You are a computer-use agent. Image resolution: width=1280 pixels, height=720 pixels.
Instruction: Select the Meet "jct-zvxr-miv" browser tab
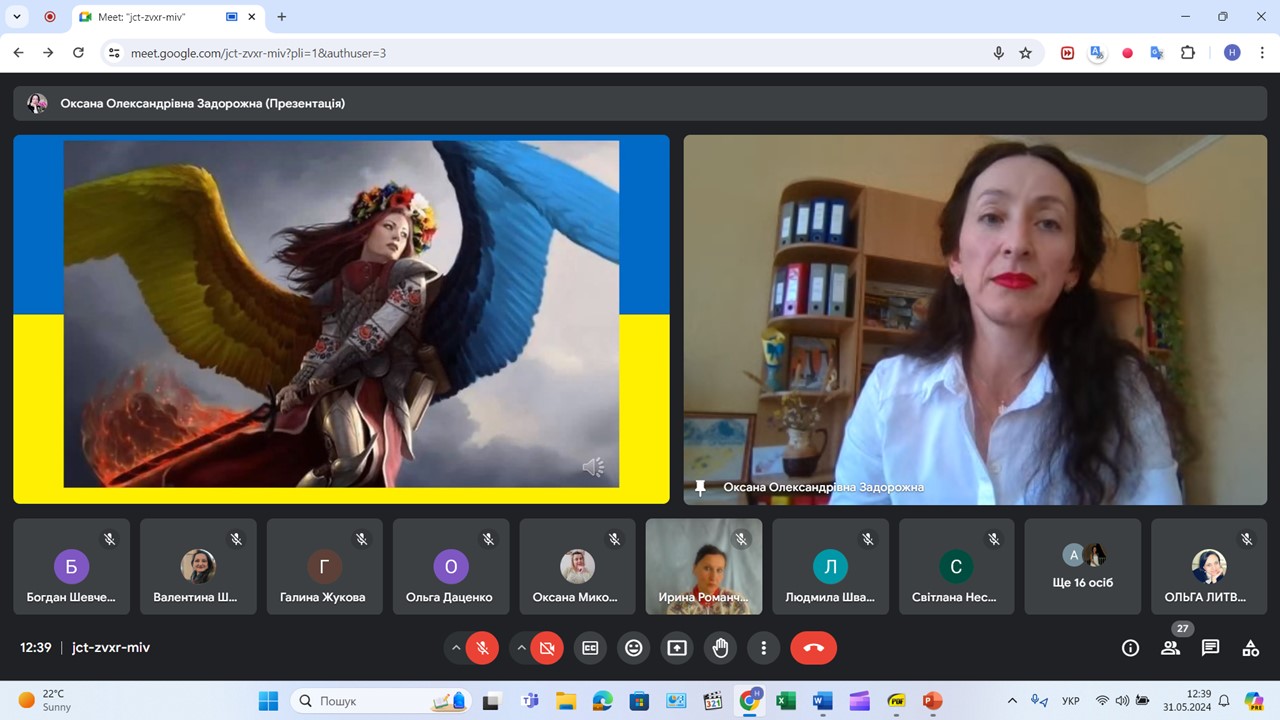(x=150, y=17)
